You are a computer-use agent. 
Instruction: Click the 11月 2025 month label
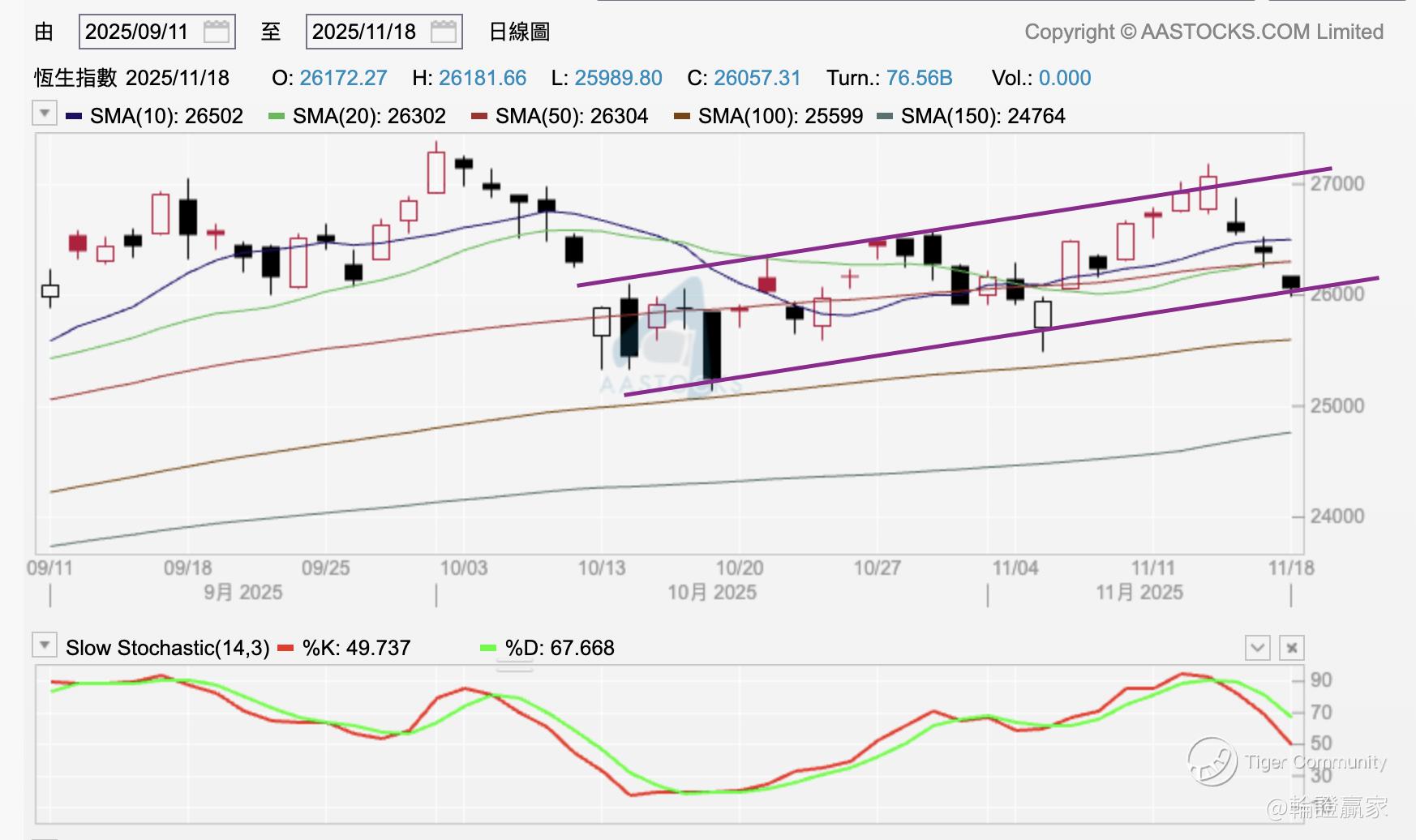(x=1139, y=593)
